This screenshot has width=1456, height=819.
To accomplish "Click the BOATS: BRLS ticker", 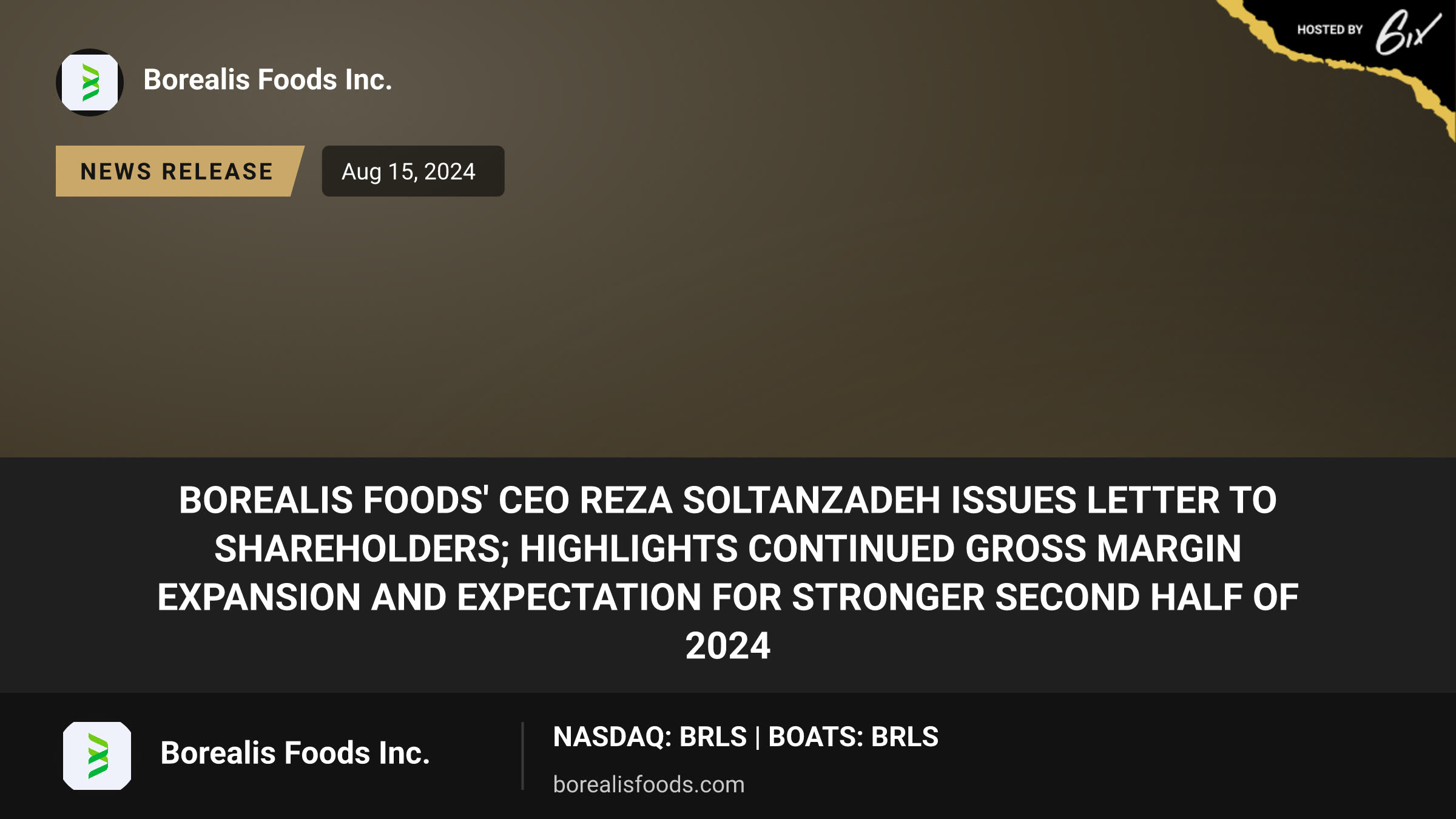I will pos(853,736).
